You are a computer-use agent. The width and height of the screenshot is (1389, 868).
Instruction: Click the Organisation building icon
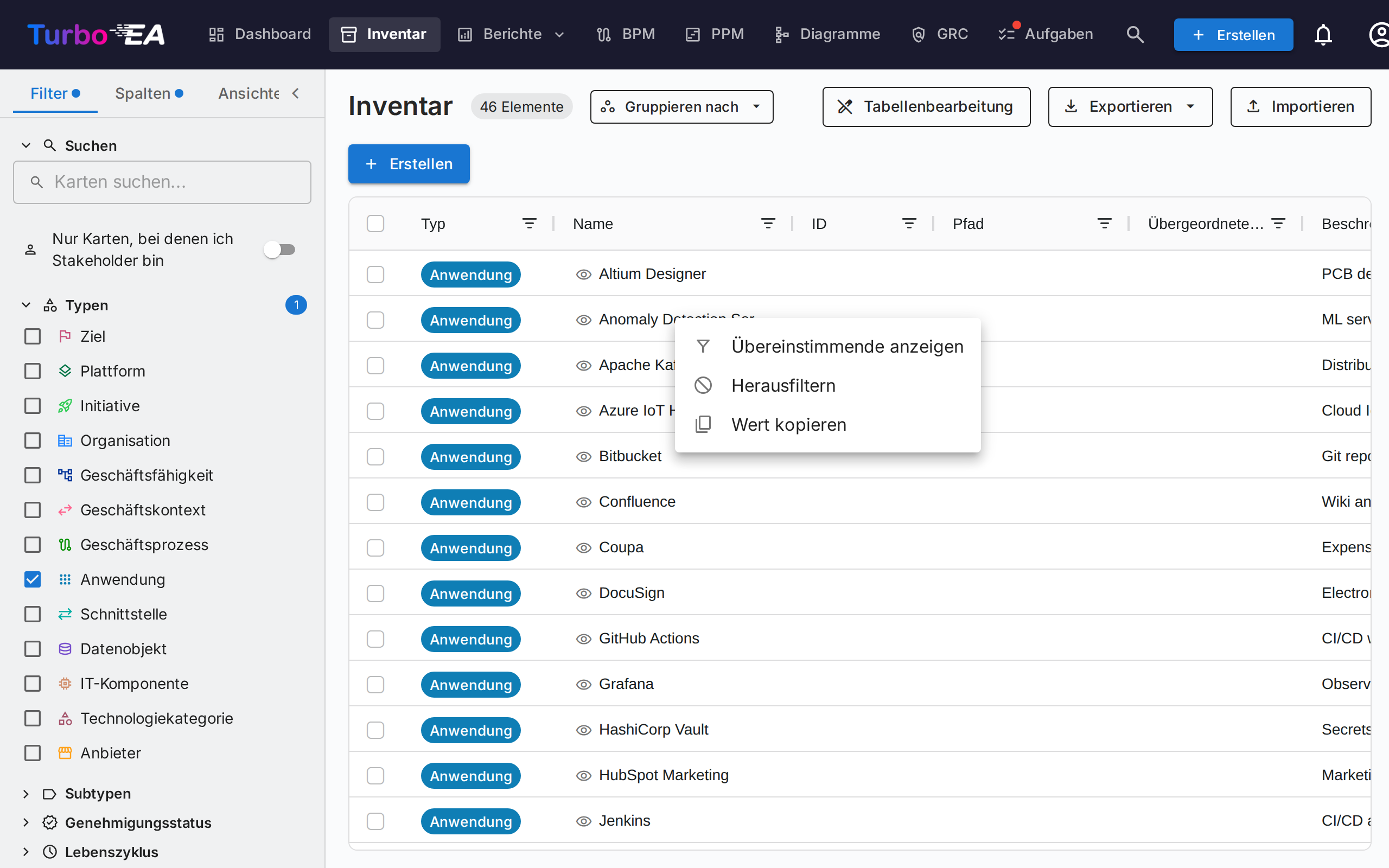tap(65, 441)
